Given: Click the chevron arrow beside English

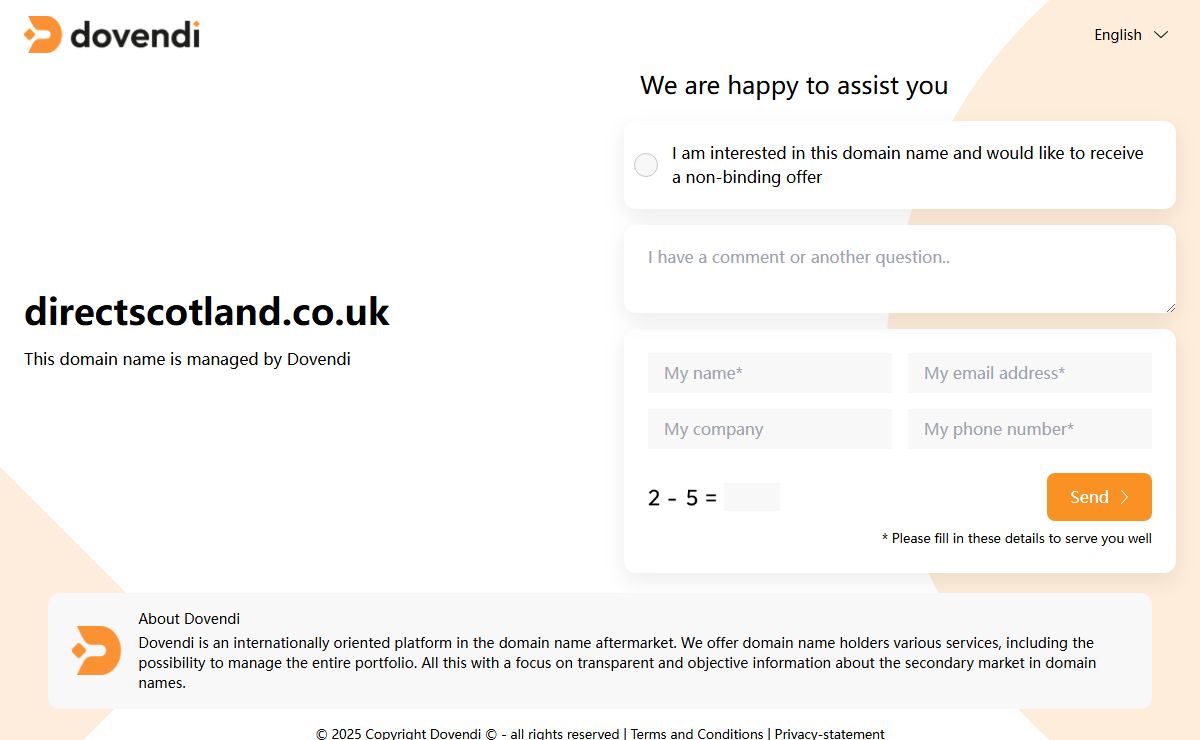Looking at the screenshot, I should click(1161, 35).
